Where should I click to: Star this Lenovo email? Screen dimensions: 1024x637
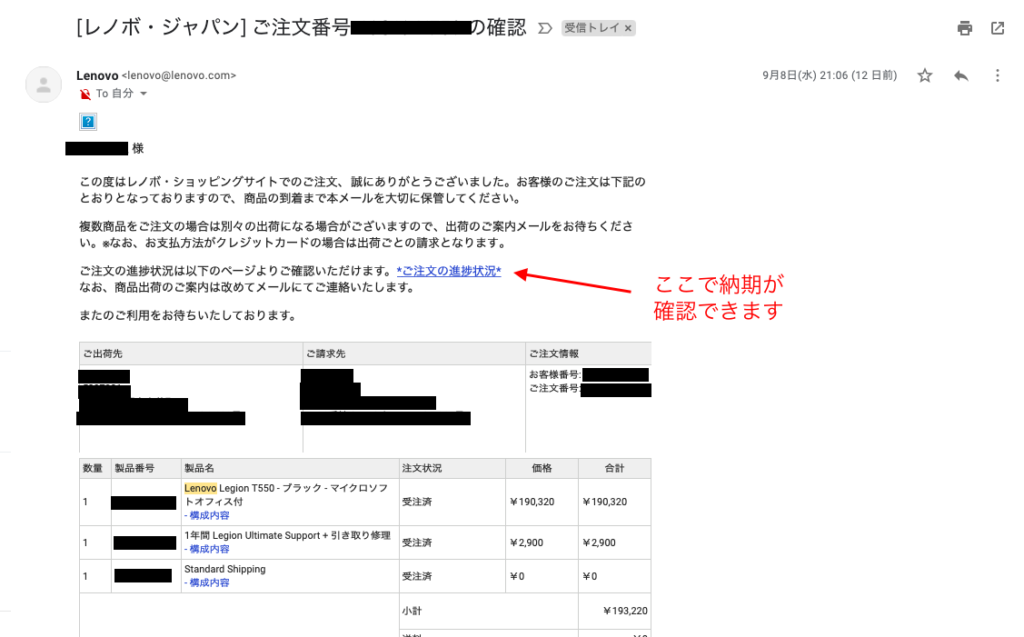point(925,76)
